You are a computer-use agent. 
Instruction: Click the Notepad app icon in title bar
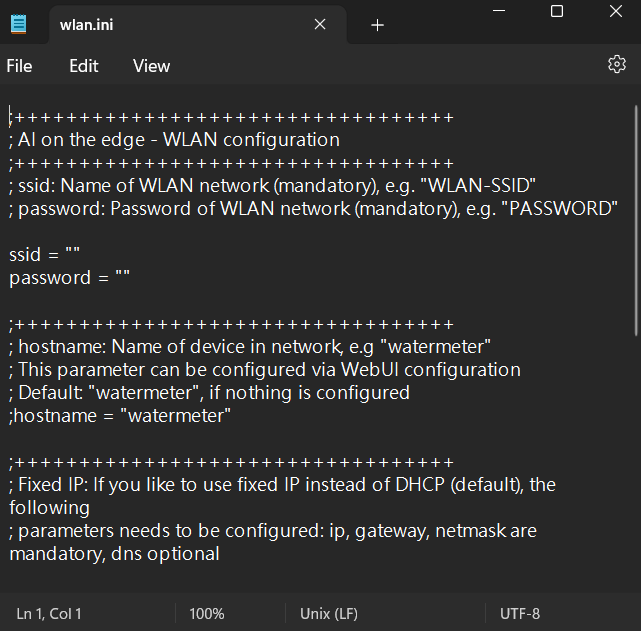19,24
